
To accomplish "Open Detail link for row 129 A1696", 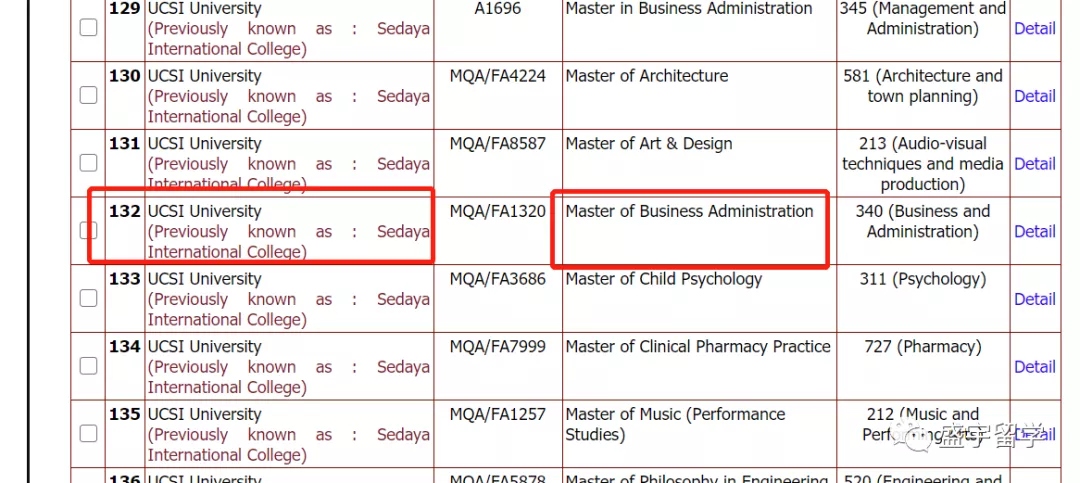I will click(x=1035, y=28).
